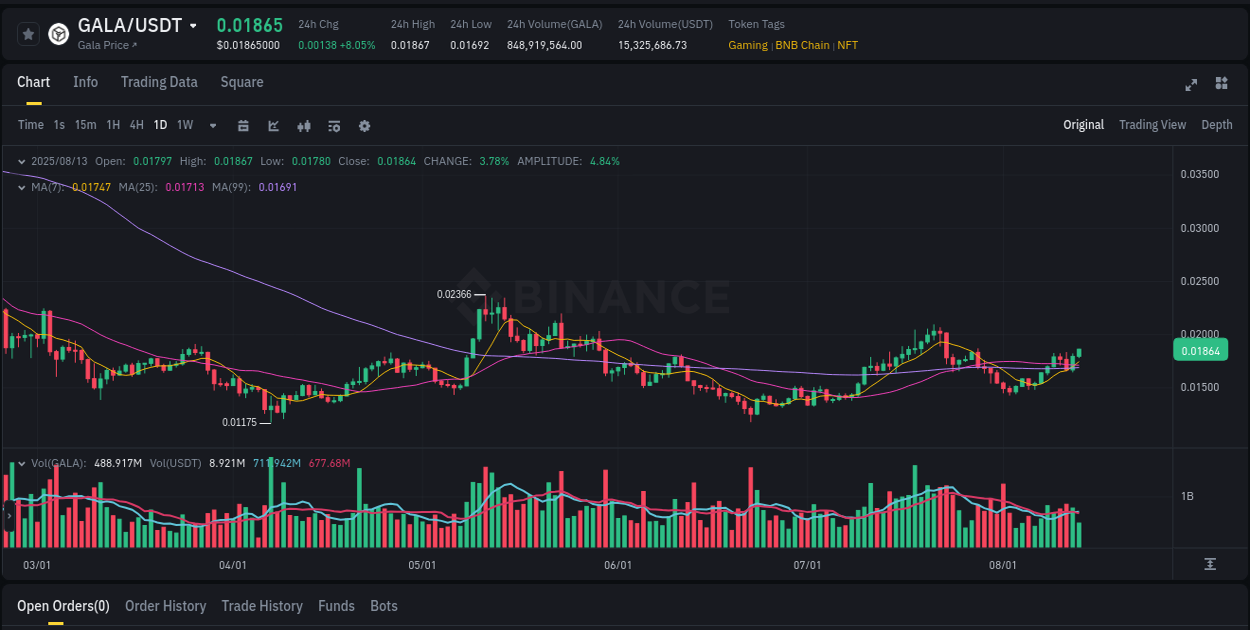Open the widgets layout grid icon
Image resolution: width=1250 pixels, height=630 pixels.
(x=1222, y=83)
